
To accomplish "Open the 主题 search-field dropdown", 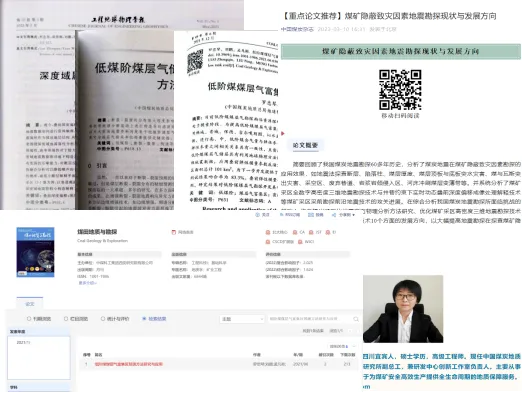I will 242,319.
